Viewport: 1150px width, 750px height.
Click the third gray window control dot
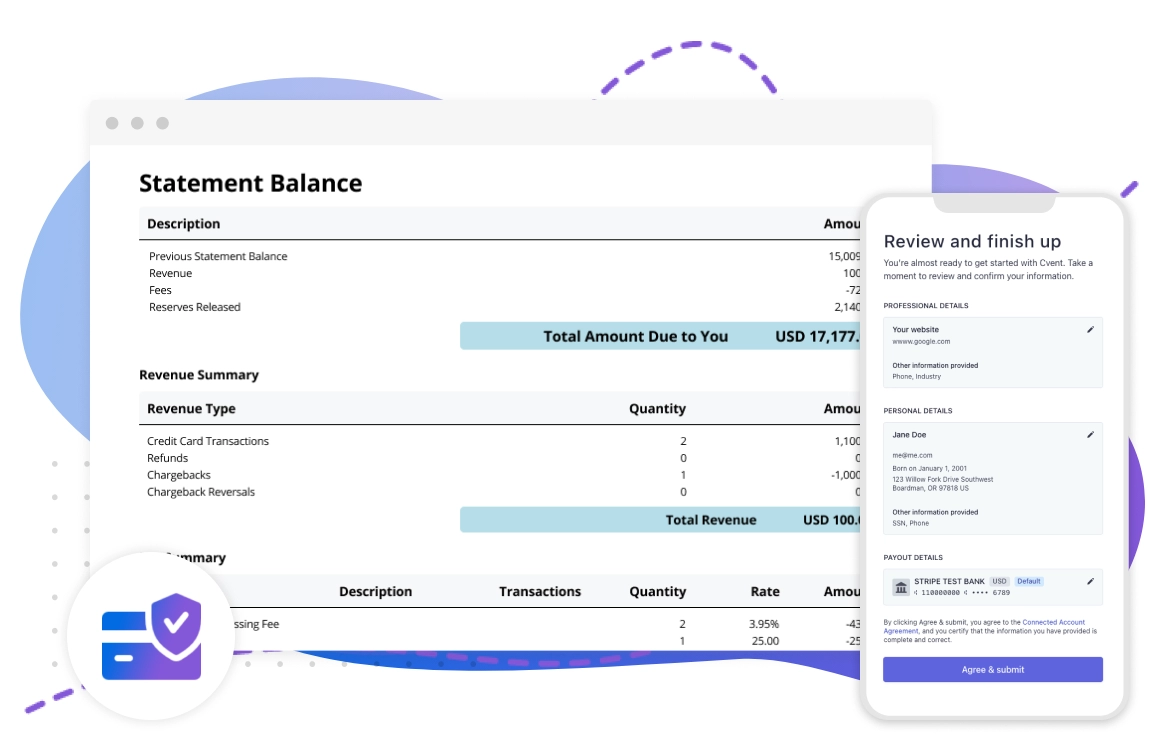tap(162, 123)
